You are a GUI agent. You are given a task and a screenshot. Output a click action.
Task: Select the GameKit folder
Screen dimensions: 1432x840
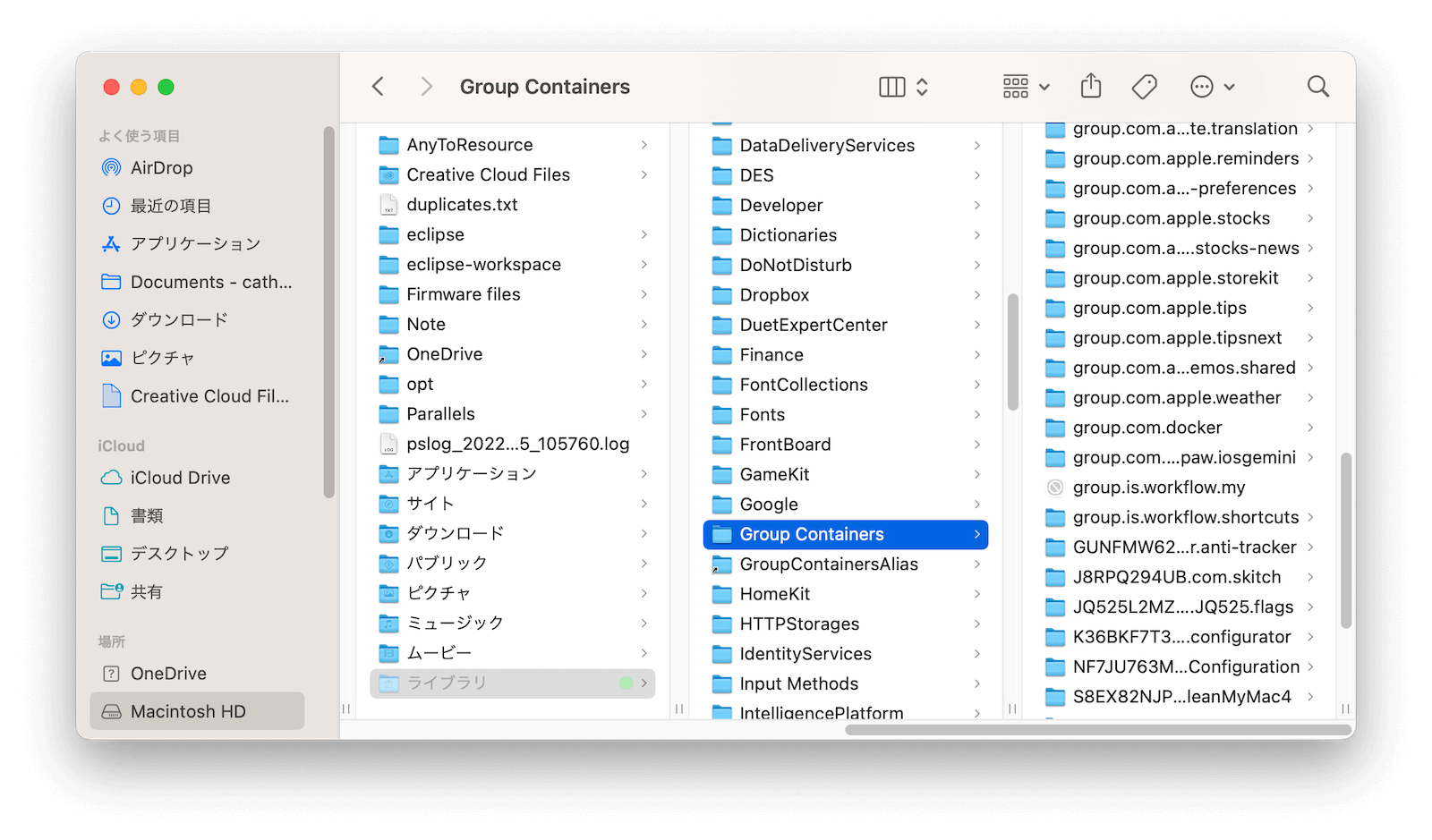(x=845, y=474)
